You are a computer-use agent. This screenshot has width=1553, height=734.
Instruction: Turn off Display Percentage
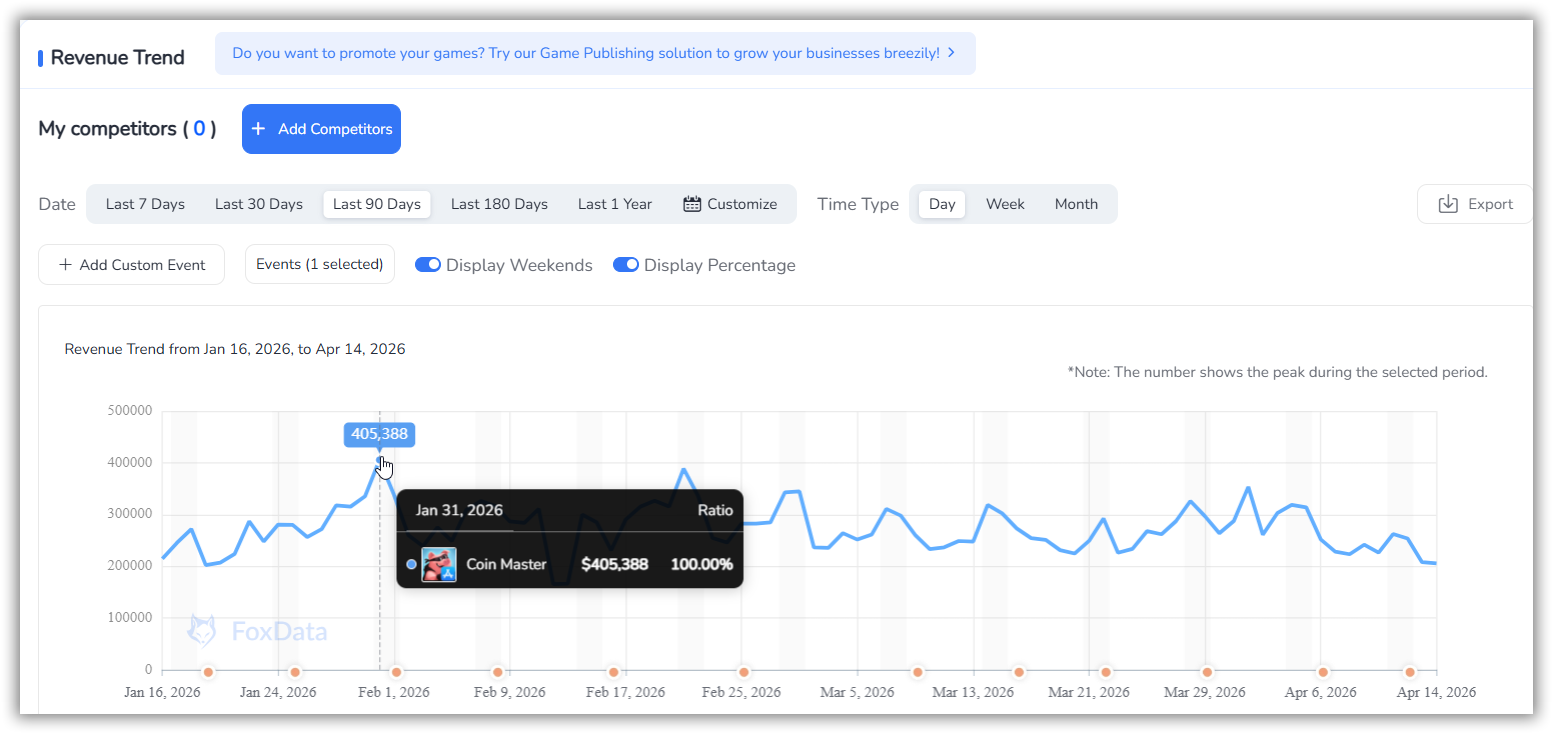pos(626,264)
